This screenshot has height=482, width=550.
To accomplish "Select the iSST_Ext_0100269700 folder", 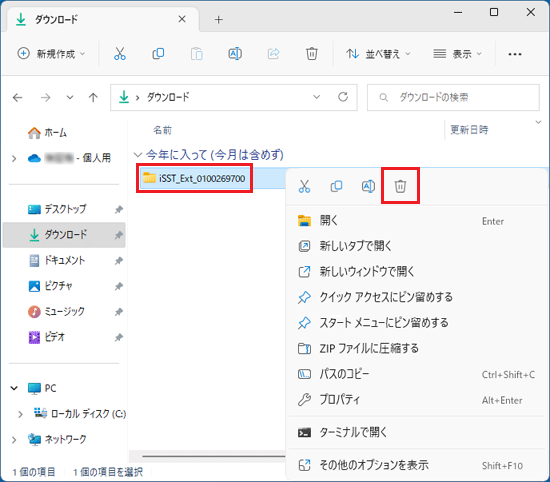I will tap(194, 178).
